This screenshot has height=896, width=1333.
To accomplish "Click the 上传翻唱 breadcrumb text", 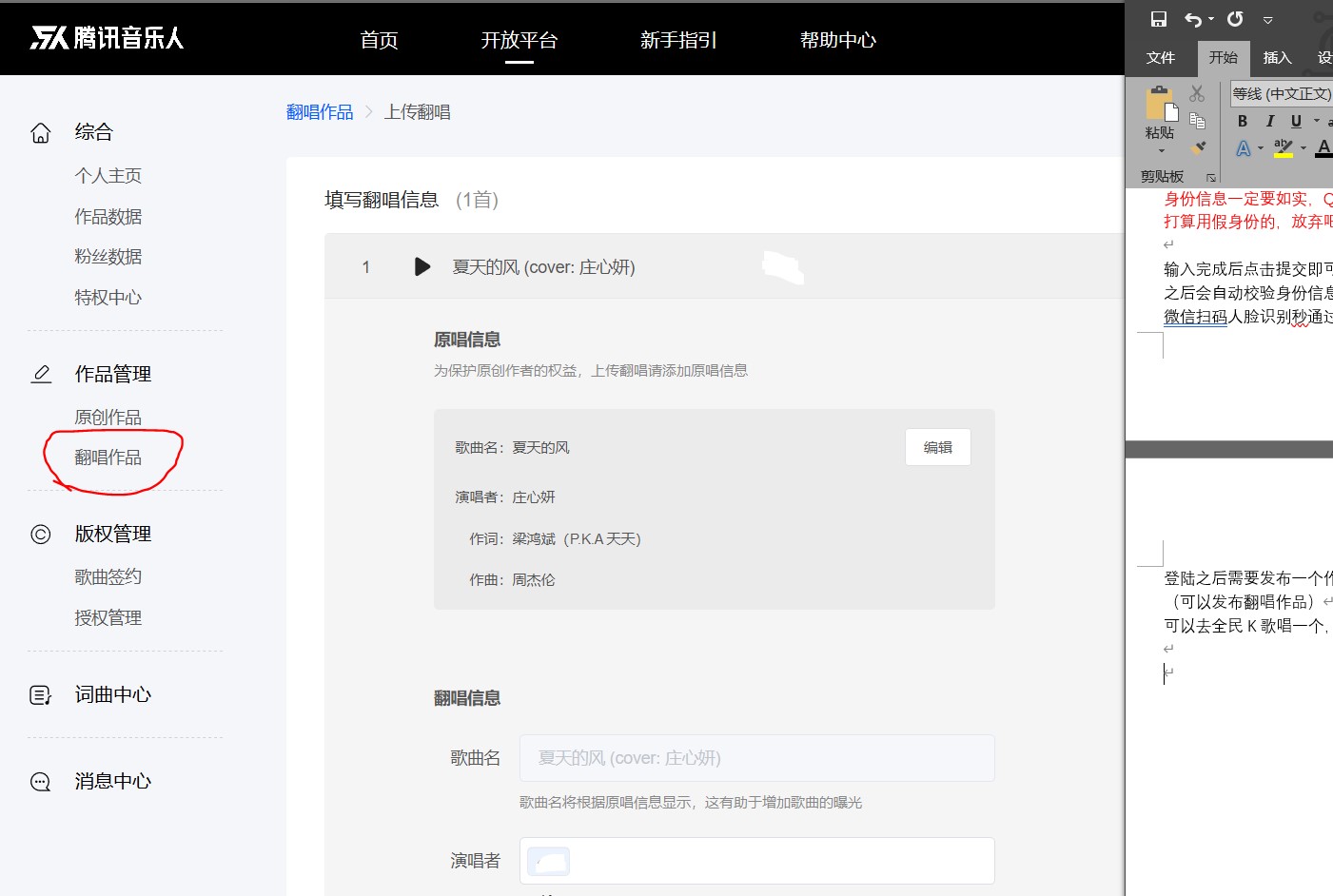I will pyautogui.click(x=418, y=112).
